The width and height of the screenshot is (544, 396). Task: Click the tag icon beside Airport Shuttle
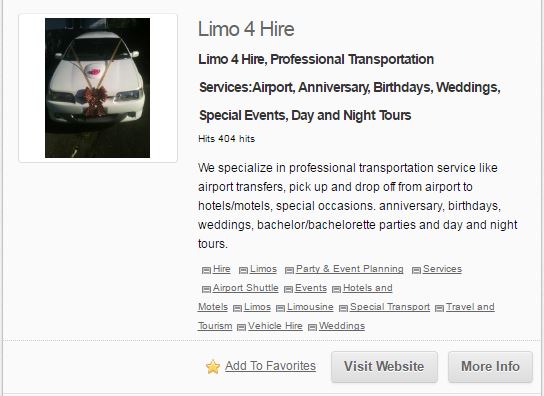point(206,289)
